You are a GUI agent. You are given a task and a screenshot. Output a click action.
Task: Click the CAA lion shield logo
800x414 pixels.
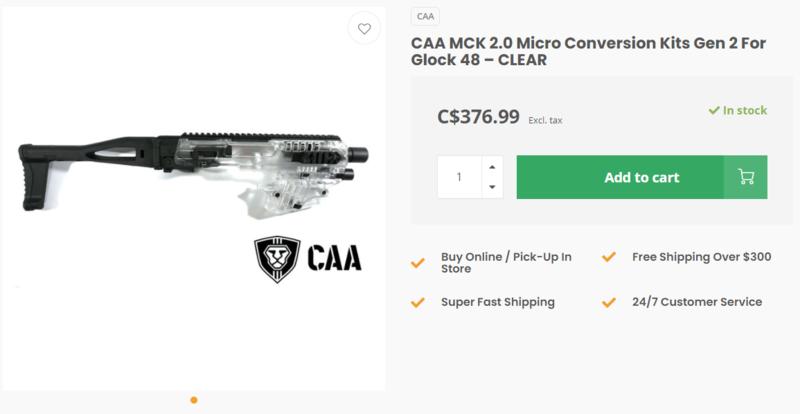coord(277,259)
